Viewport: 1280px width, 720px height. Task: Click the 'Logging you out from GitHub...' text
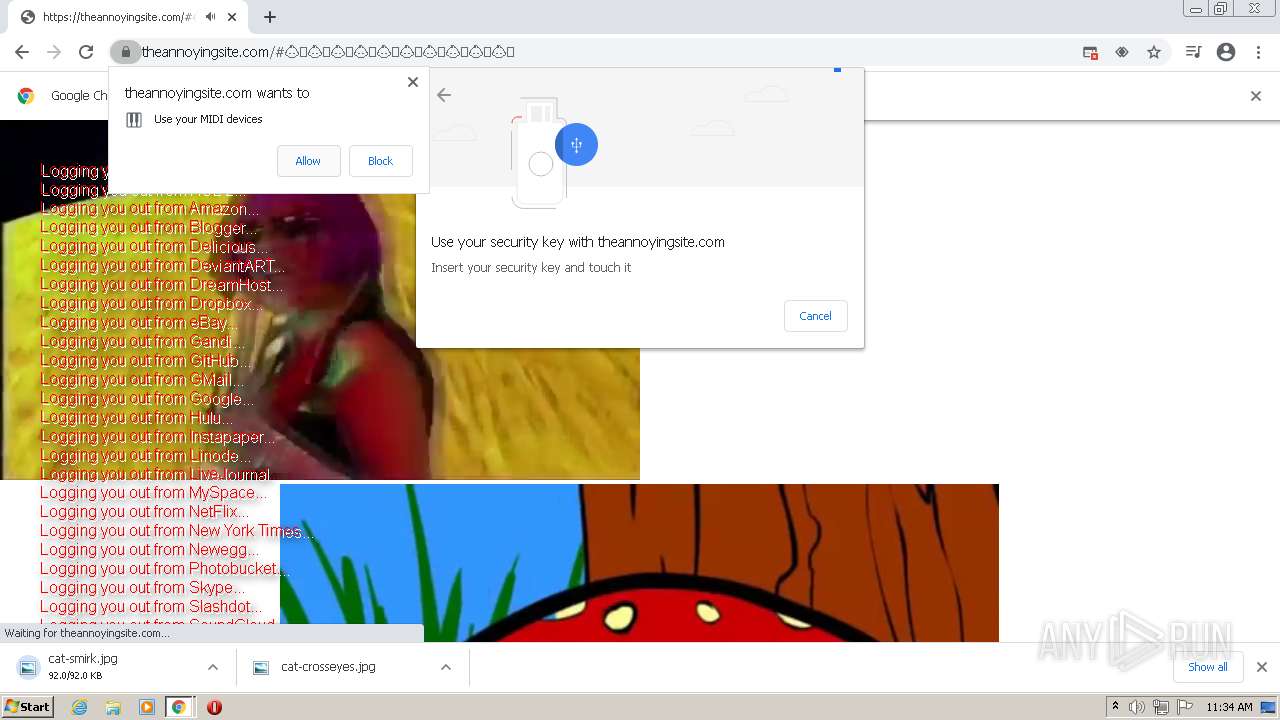[x=147, y=361]
